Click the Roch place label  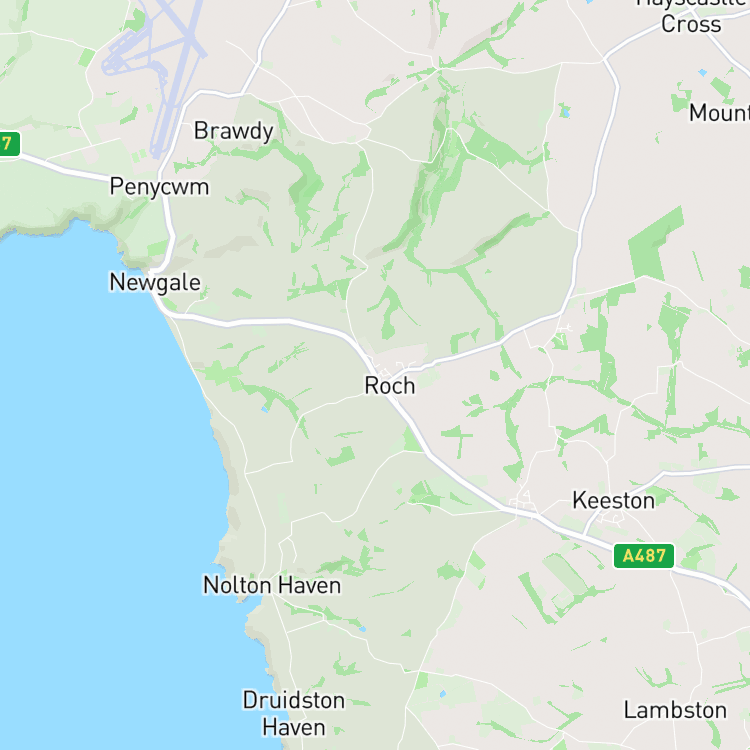click(x=390, y=386)
